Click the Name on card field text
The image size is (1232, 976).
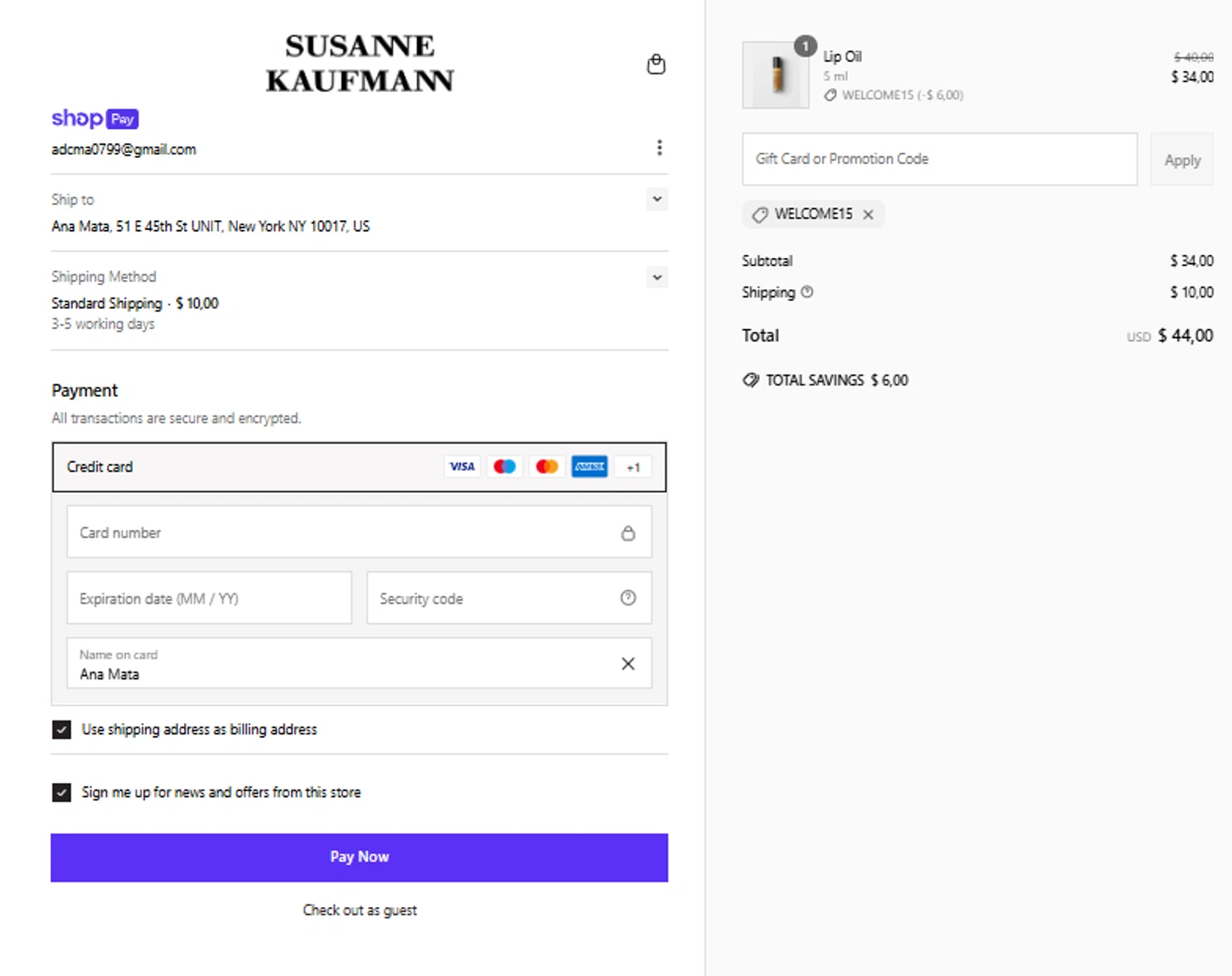(109, 674)
